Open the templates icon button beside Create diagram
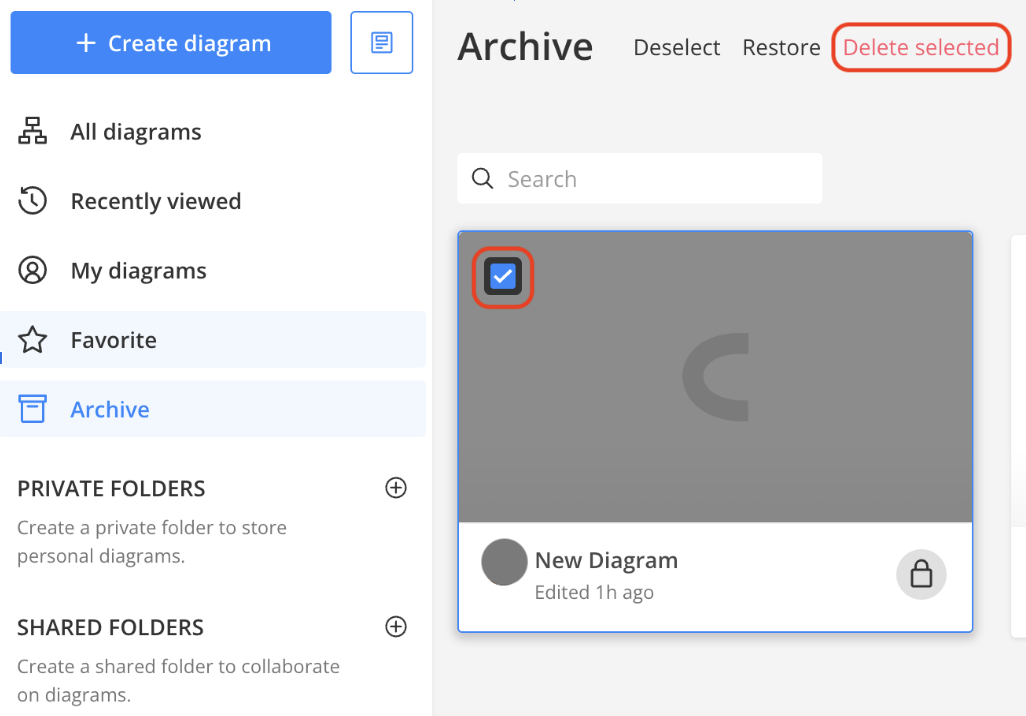This screenshot has width=1026, height=716. coord(381,43)
